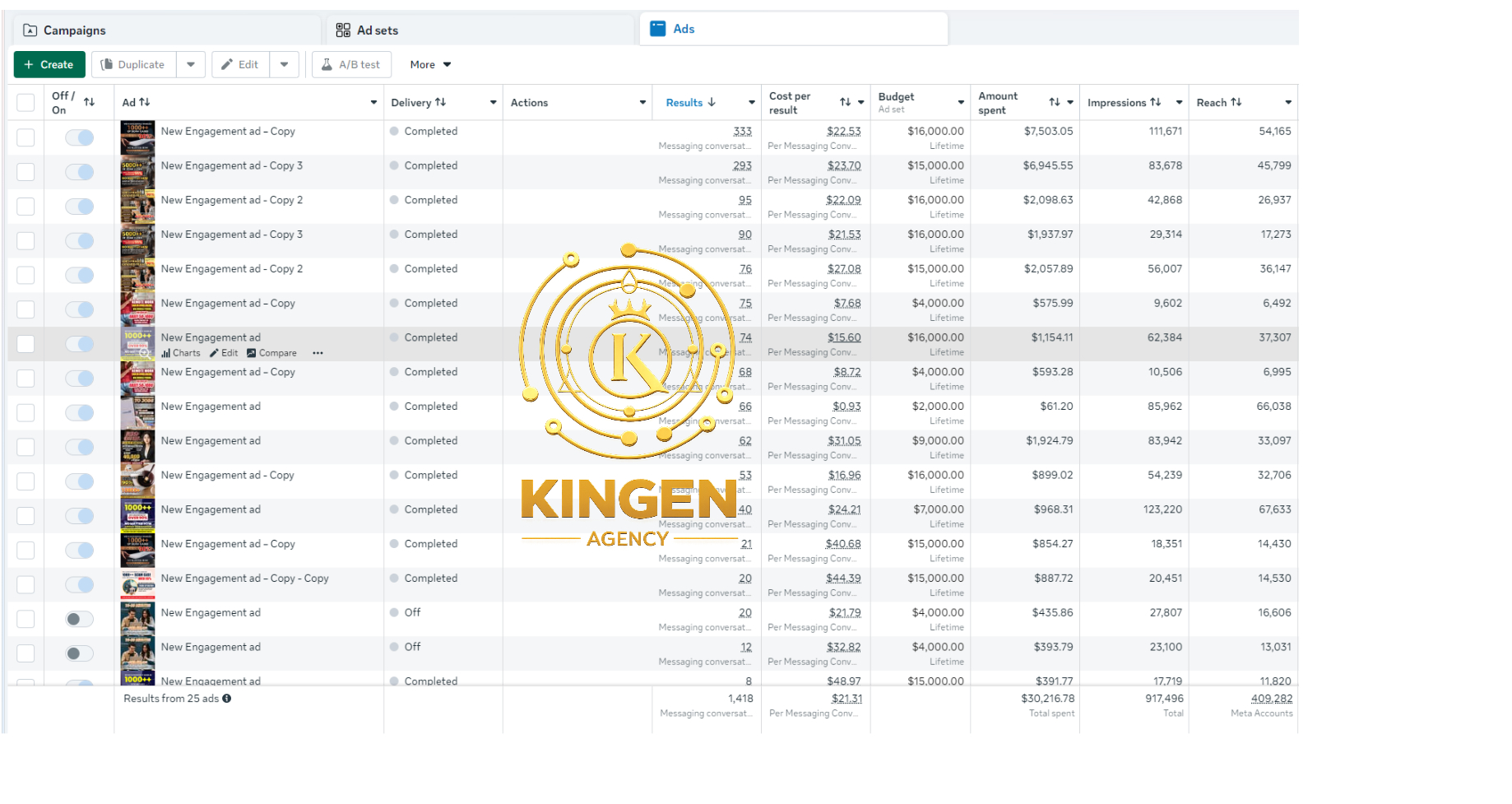Viewport: 1512px width, 804px height.
Task: Turn on the Off ad spending $435.86
Action: pyautogui.click(x=80, y=620)
